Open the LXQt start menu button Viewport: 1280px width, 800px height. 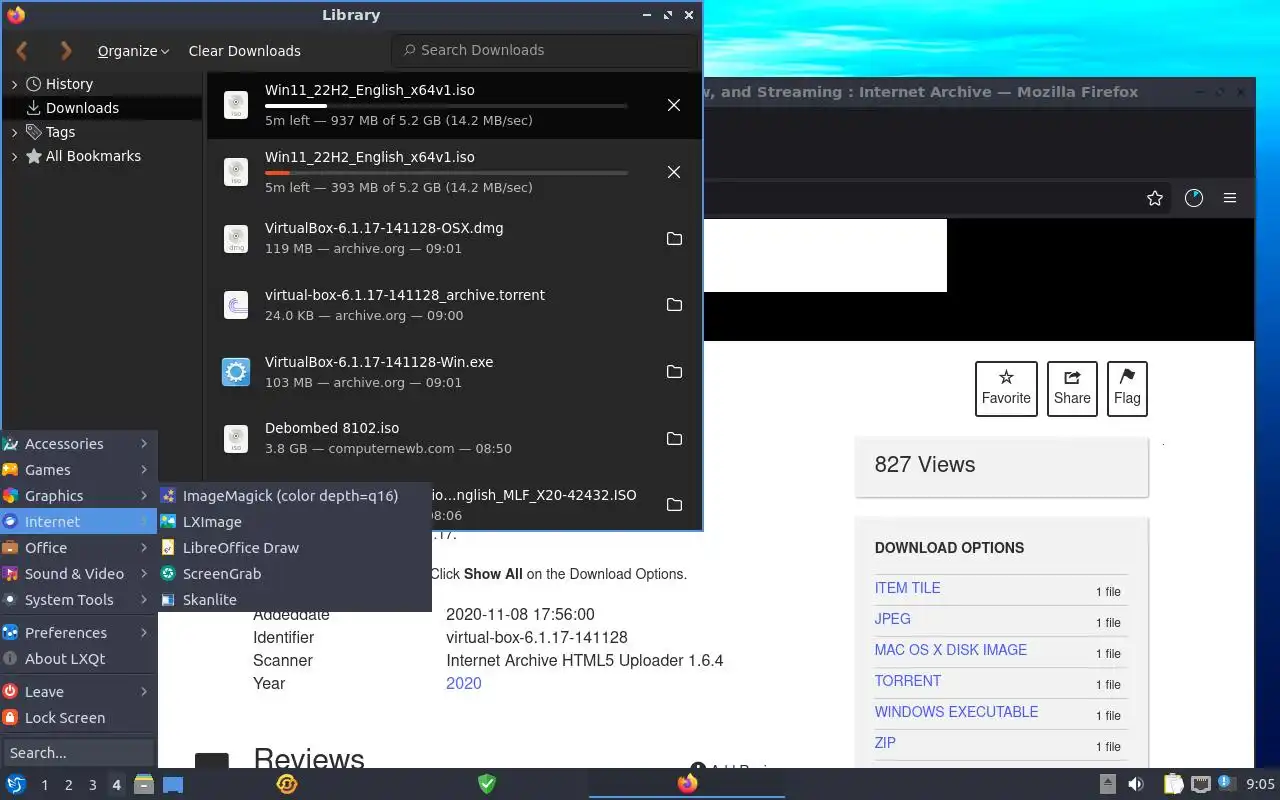coord(16,784)
